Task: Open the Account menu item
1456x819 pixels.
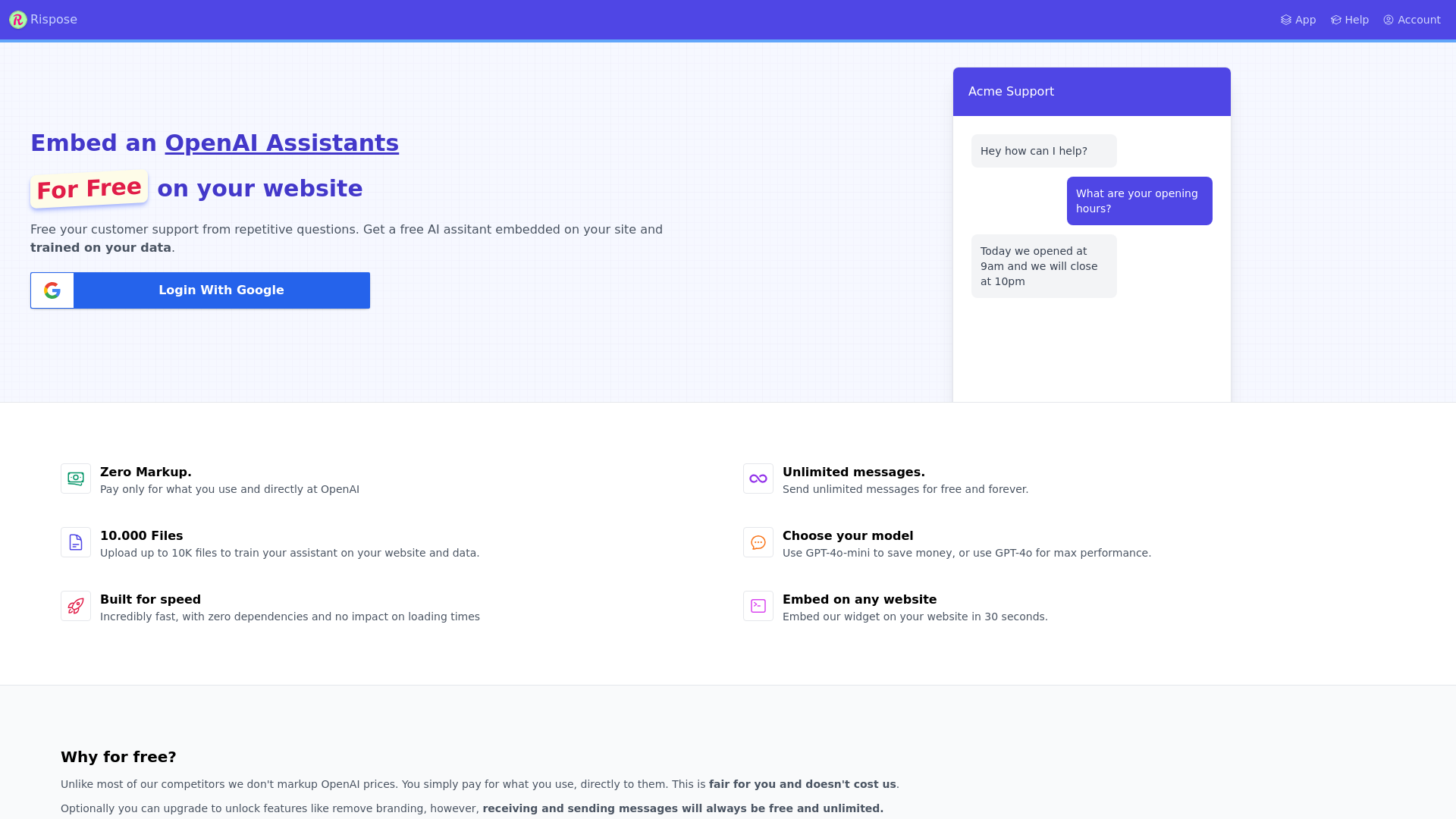Action: 1412,20
